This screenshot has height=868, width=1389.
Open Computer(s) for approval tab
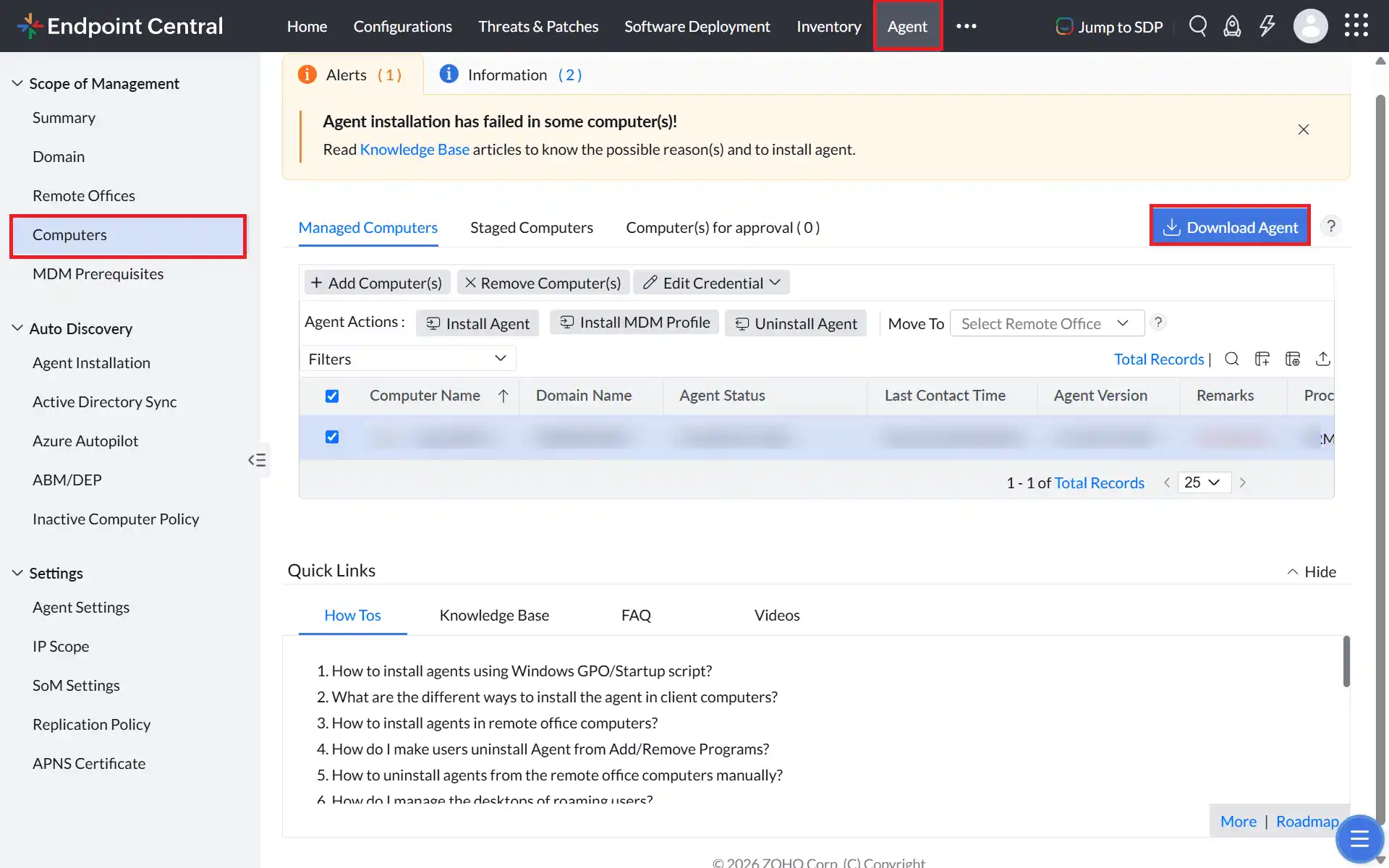point(723,228)
